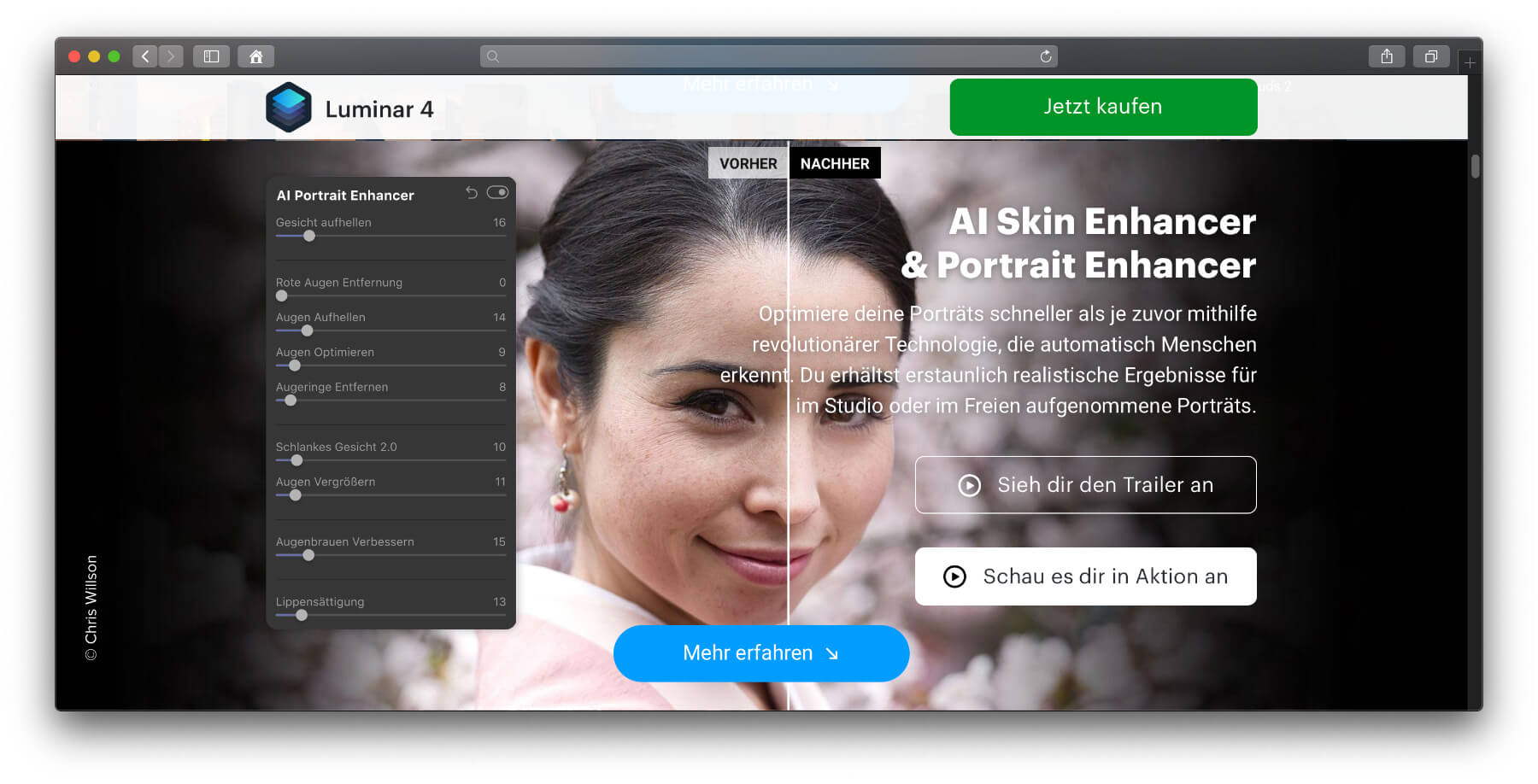
Task: Click the blue Mehr erfahren button
Action: (x=760, y=653)
